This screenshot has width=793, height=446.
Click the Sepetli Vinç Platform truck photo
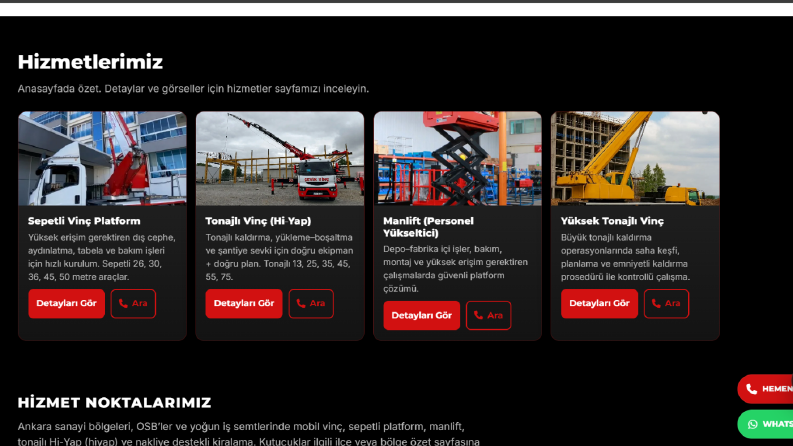(102, 158)
